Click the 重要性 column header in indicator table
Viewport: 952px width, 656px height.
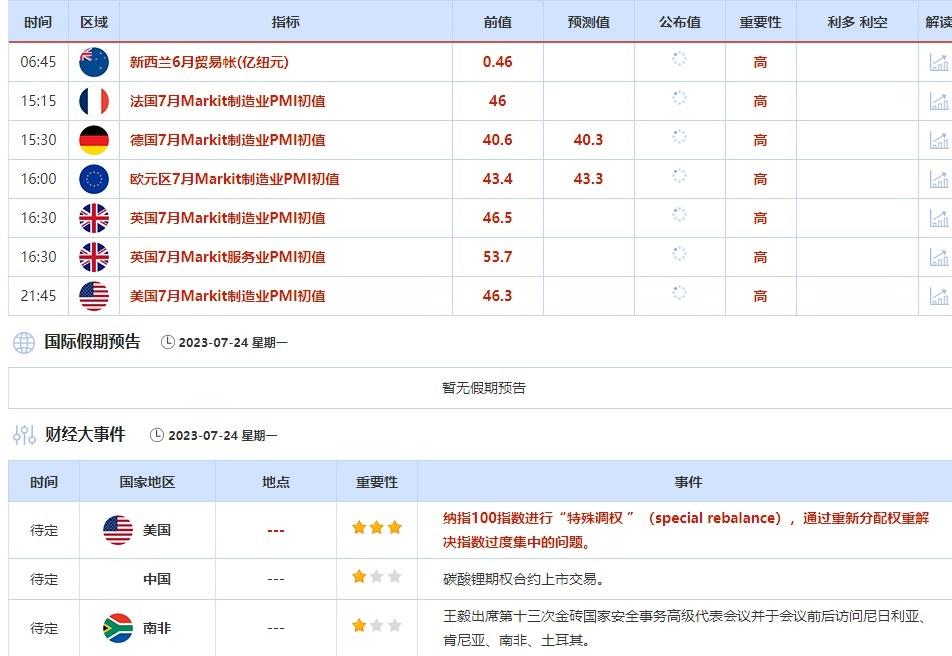click(760, 22)
